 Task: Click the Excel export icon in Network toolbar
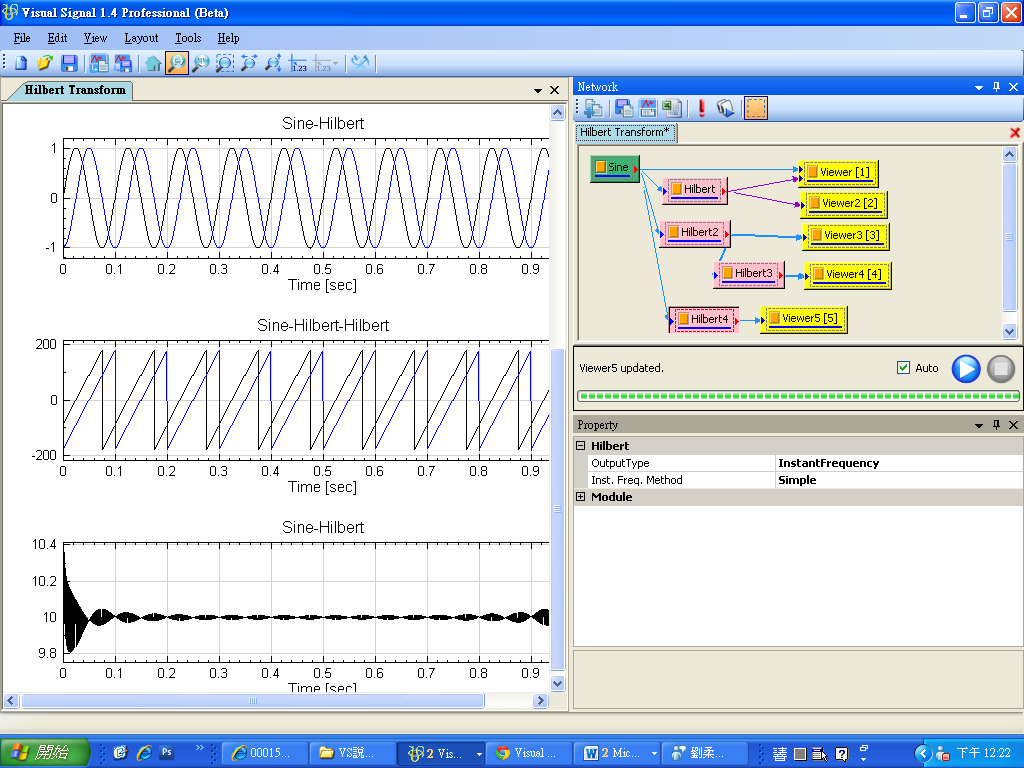click(672, 109)
